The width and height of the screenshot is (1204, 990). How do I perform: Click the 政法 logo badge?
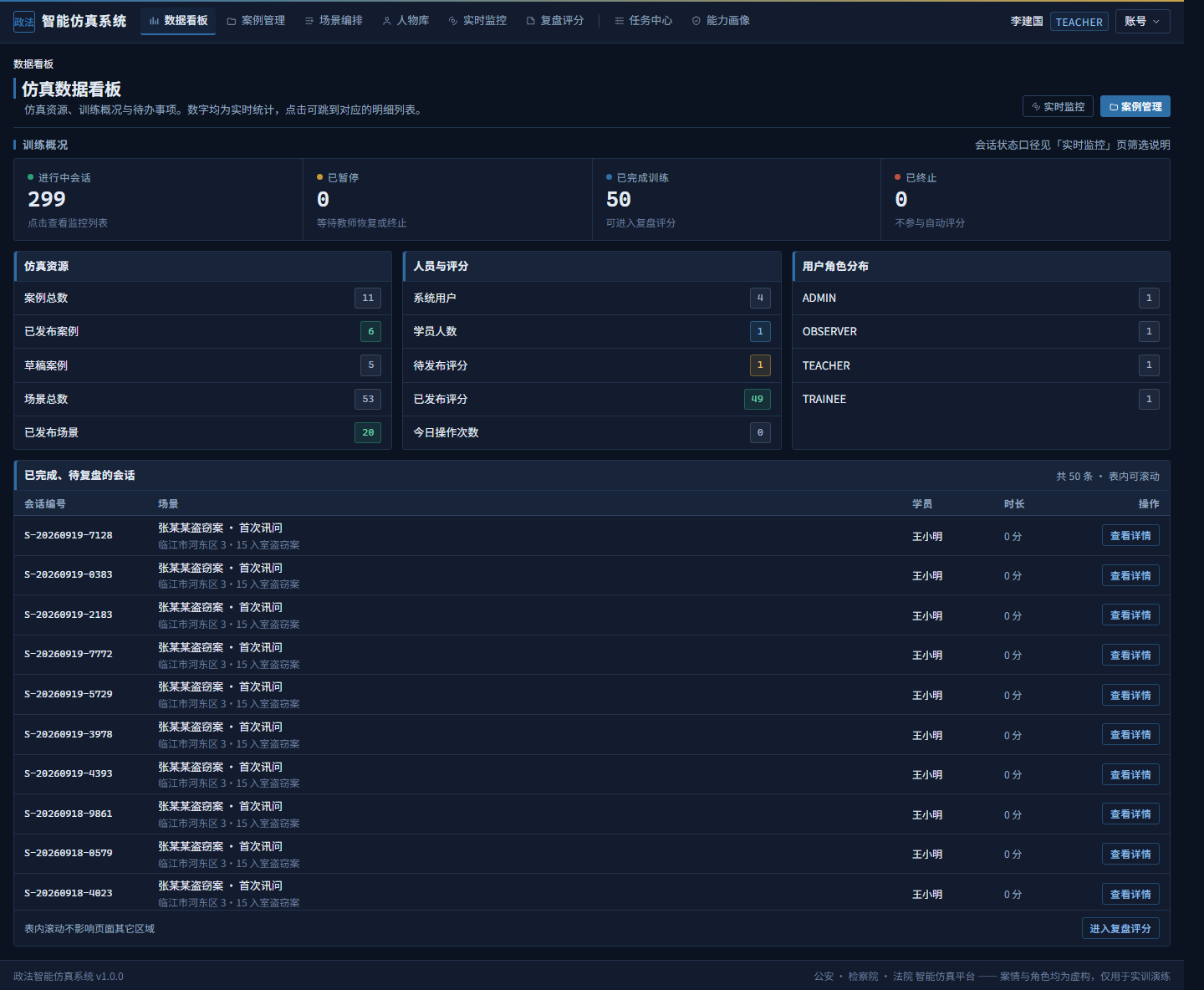click(x=24, y=22)
